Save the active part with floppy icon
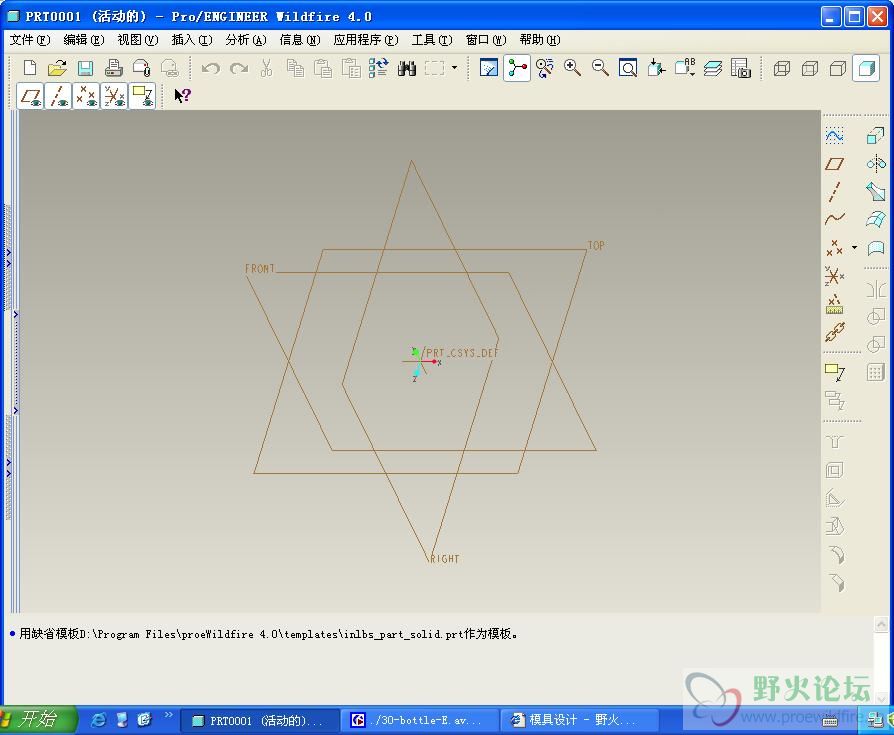 tap(86, 68)
